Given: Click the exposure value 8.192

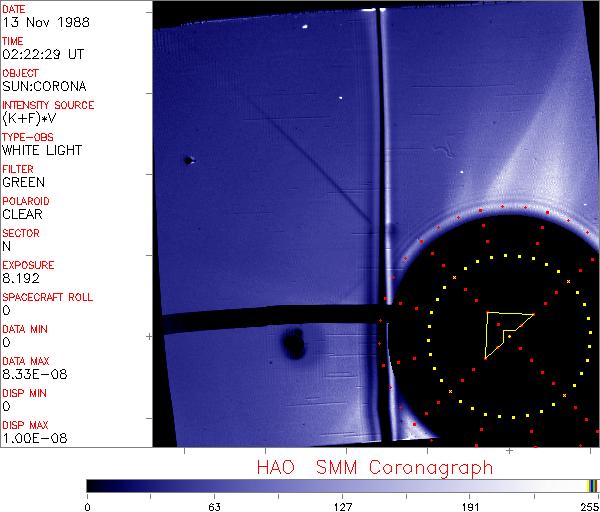Looking at the screenshot, I should [x=21, y=278].
